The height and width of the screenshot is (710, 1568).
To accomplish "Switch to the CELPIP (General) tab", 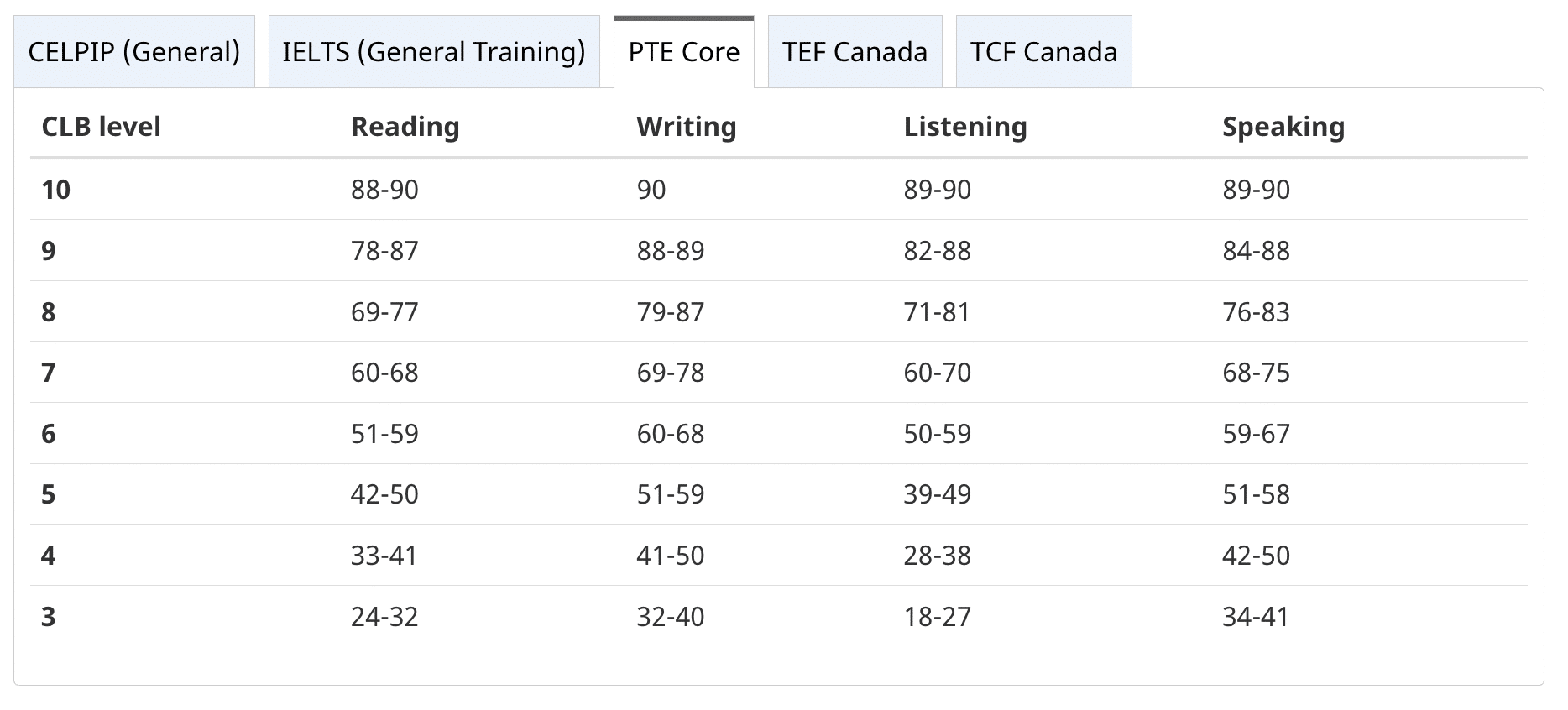I will tap(134, 52).
